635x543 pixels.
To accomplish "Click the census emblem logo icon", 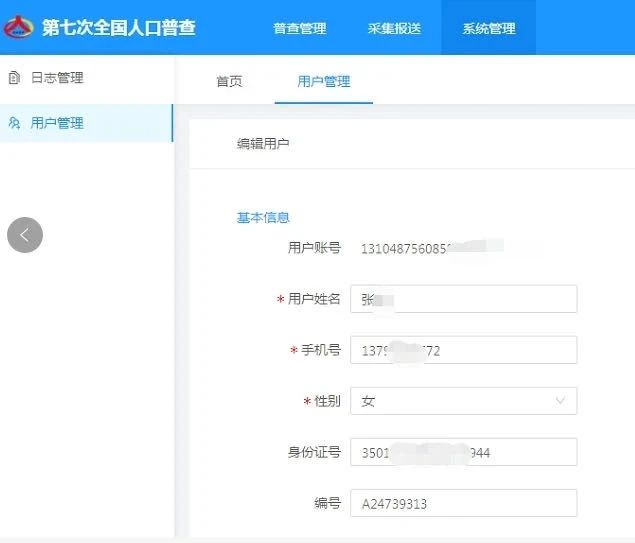I will tap(20, 27).
